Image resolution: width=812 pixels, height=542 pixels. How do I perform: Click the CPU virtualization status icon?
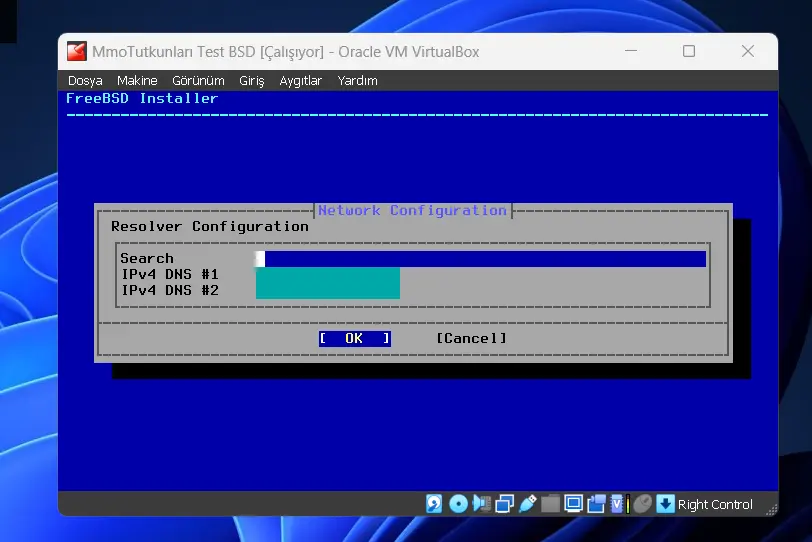[619, 503]
